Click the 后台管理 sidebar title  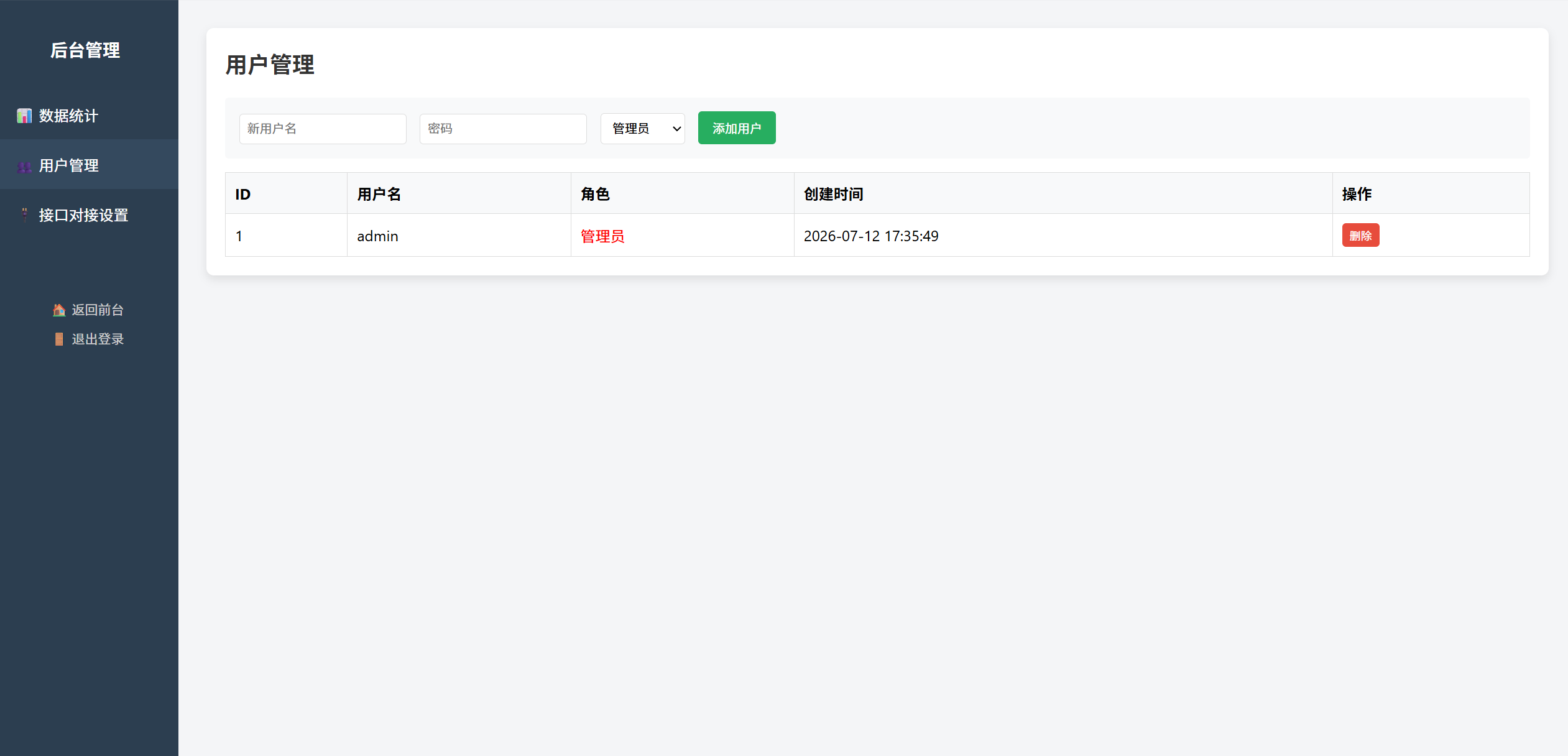click(x=85, y=50)
